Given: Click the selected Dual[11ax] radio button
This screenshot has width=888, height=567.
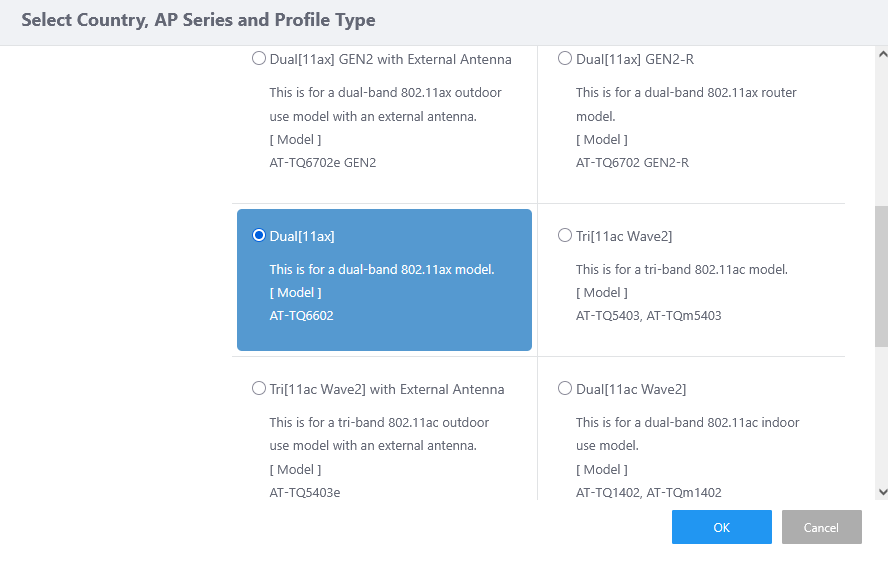Looking at the screenshot, I should coord(259,236).
